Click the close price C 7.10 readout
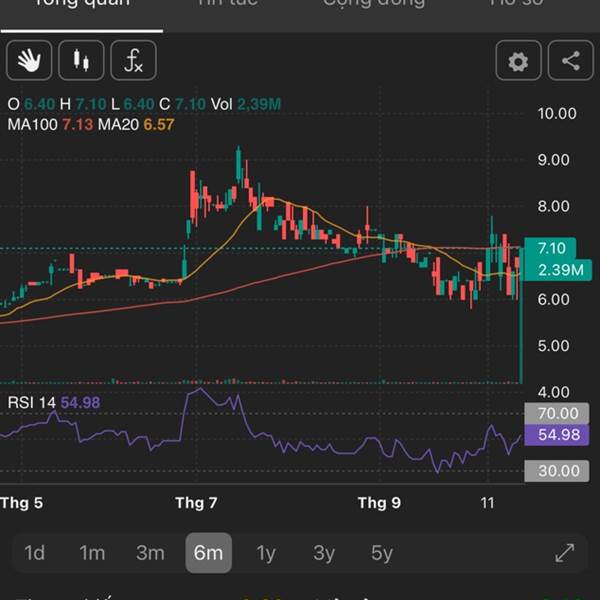 [x=182, y=104]
